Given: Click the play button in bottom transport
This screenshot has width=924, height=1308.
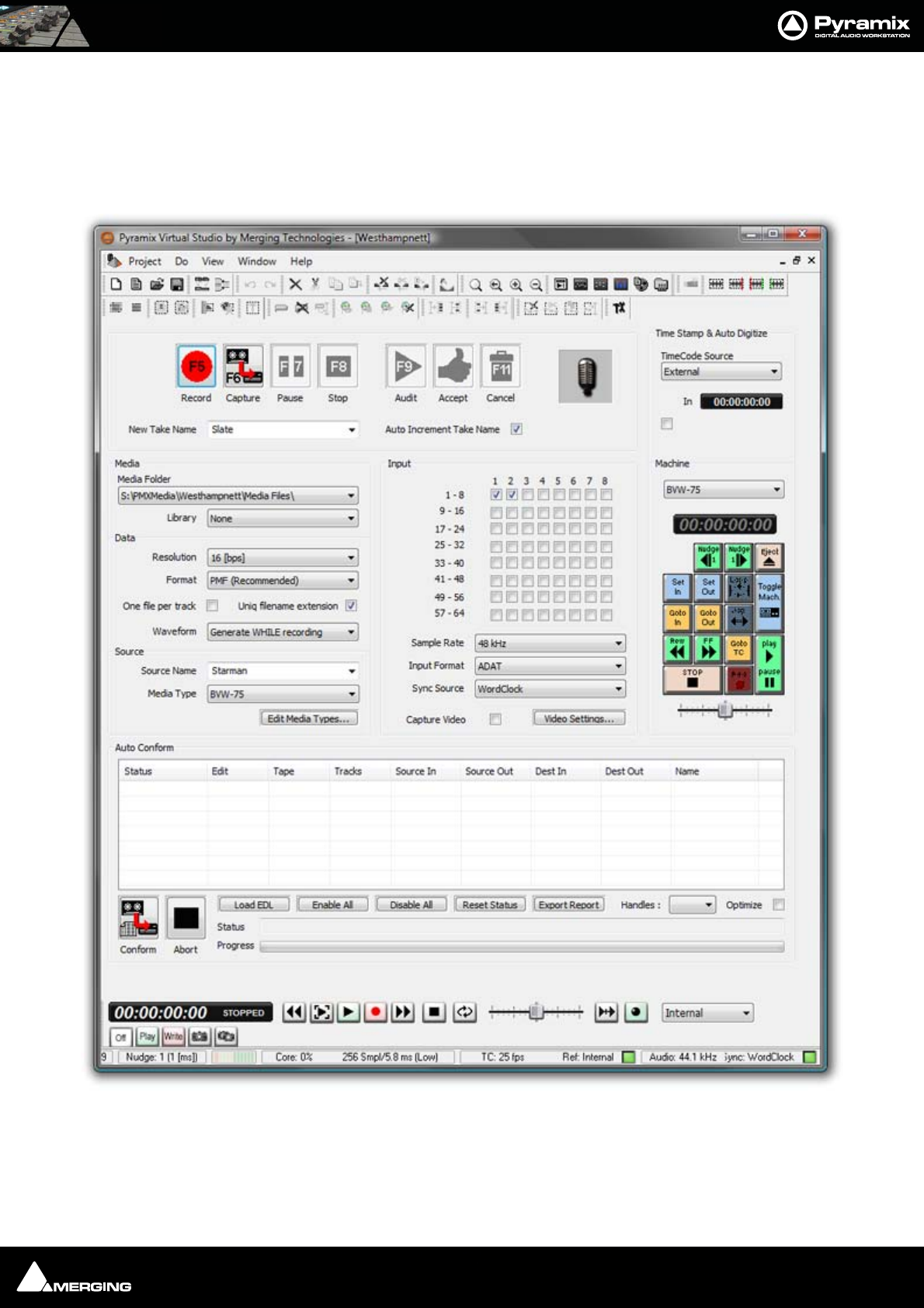Looking at the screenshot, I should click(349, 1012).
